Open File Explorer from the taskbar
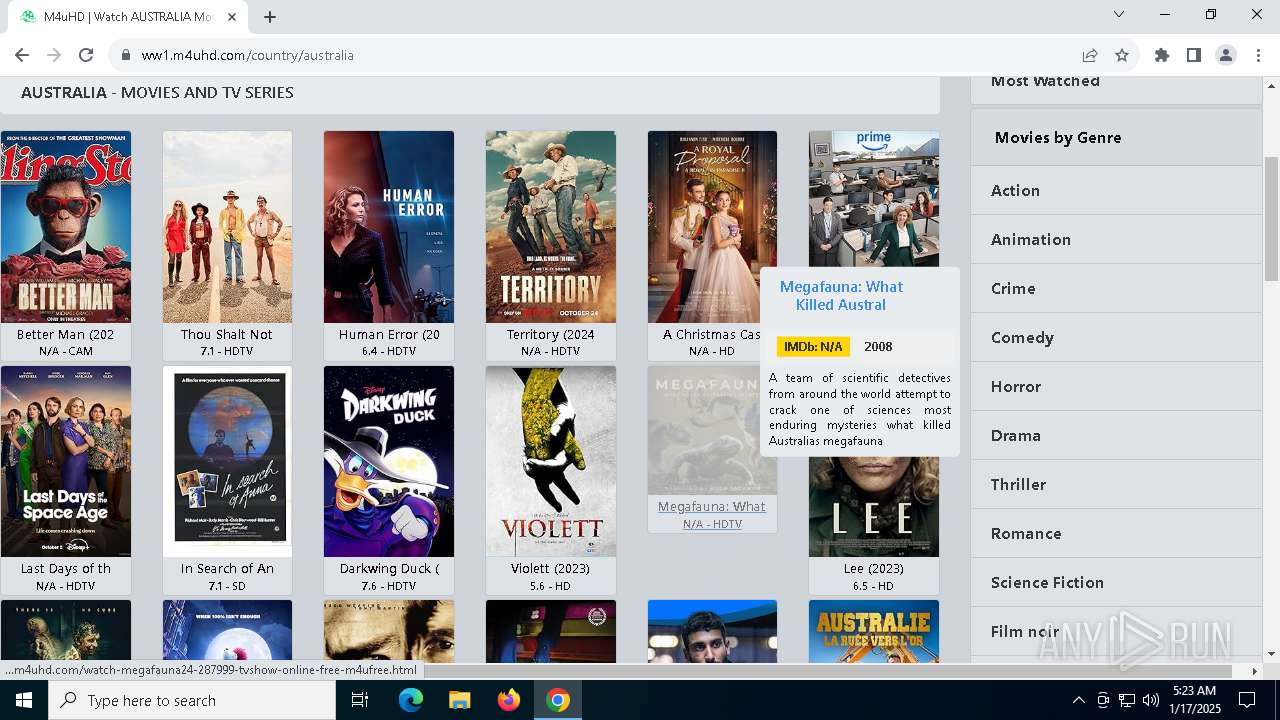1280x720 pixels. 459,700
